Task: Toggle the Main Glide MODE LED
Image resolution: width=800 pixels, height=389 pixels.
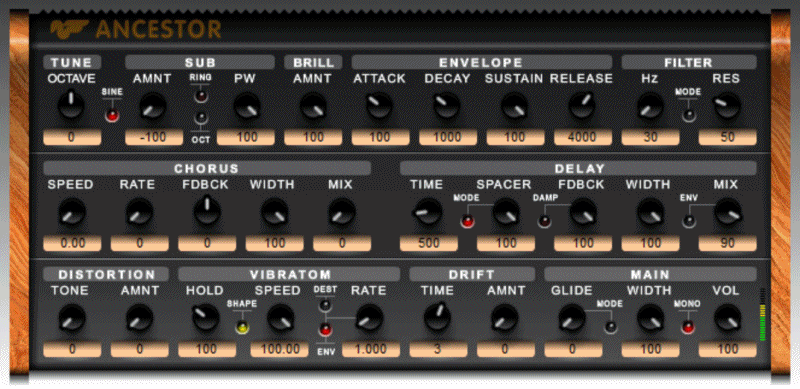Action: click(611, 327)
